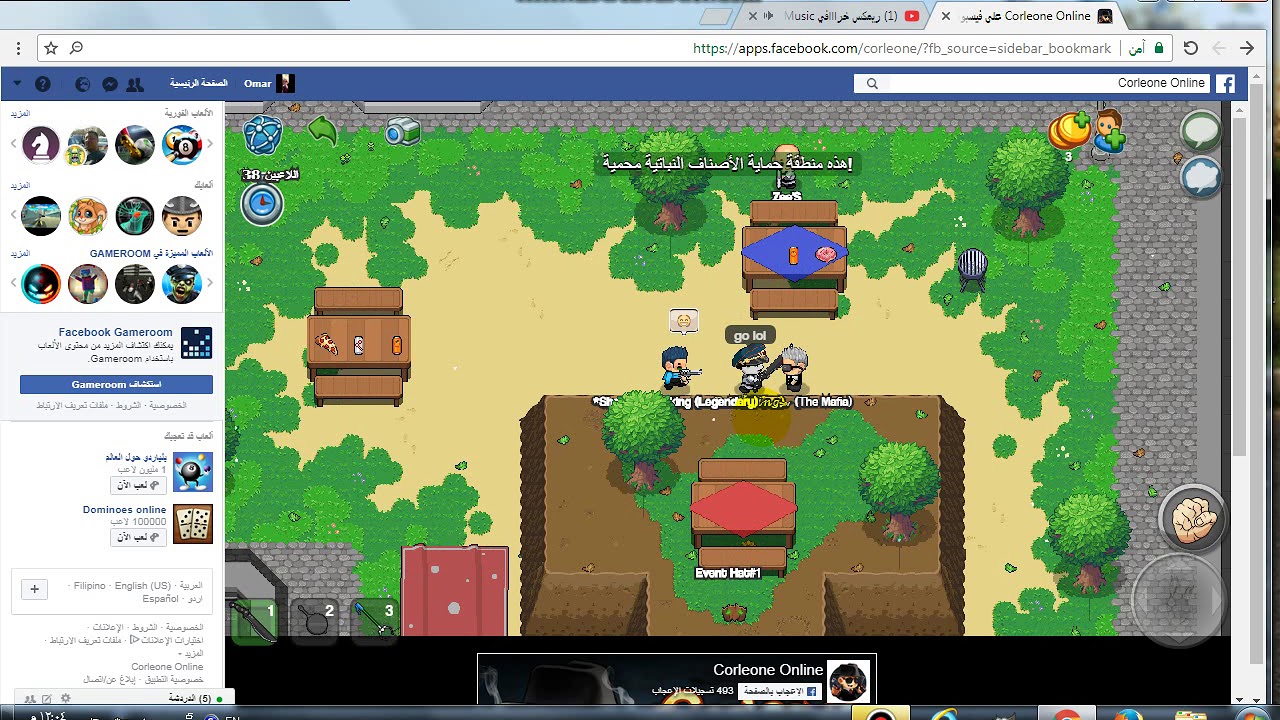This screenshot has height=720, width=1280.
Task: Open Dominoes online thumbnail
Action: point(193,524)
